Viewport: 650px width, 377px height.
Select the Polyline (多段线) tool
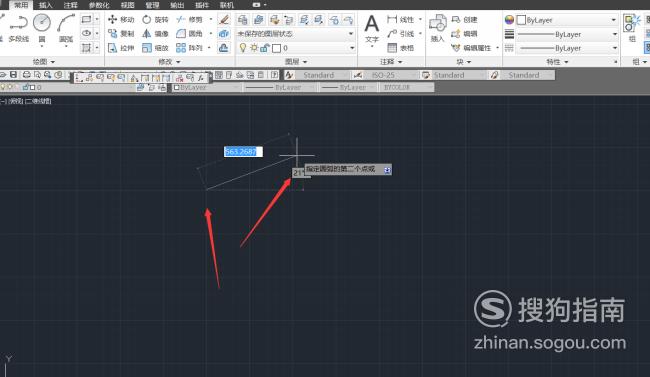coord(18,28)
